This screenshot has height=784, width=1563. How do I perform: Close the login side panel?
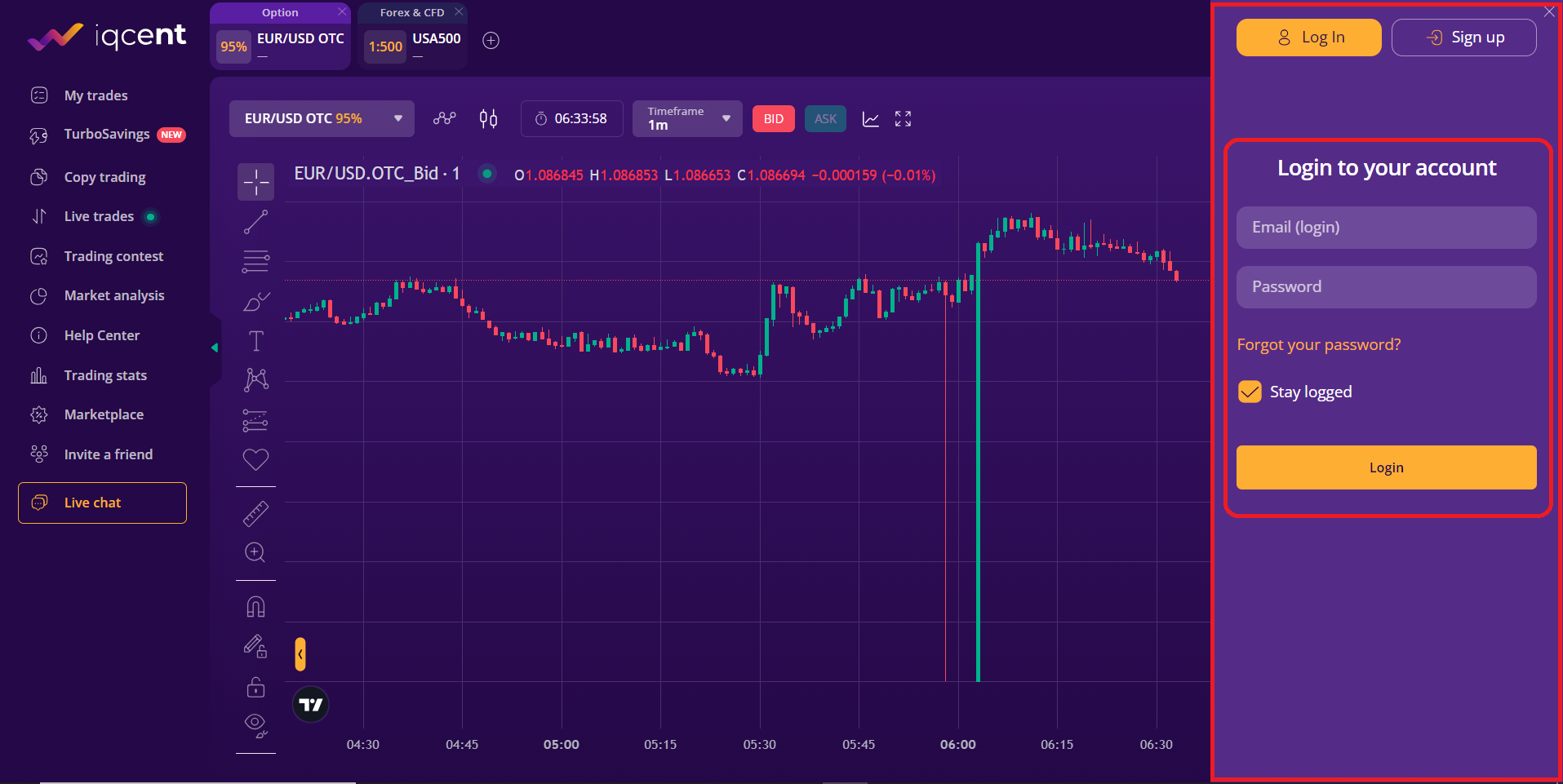pos(1549,11)
